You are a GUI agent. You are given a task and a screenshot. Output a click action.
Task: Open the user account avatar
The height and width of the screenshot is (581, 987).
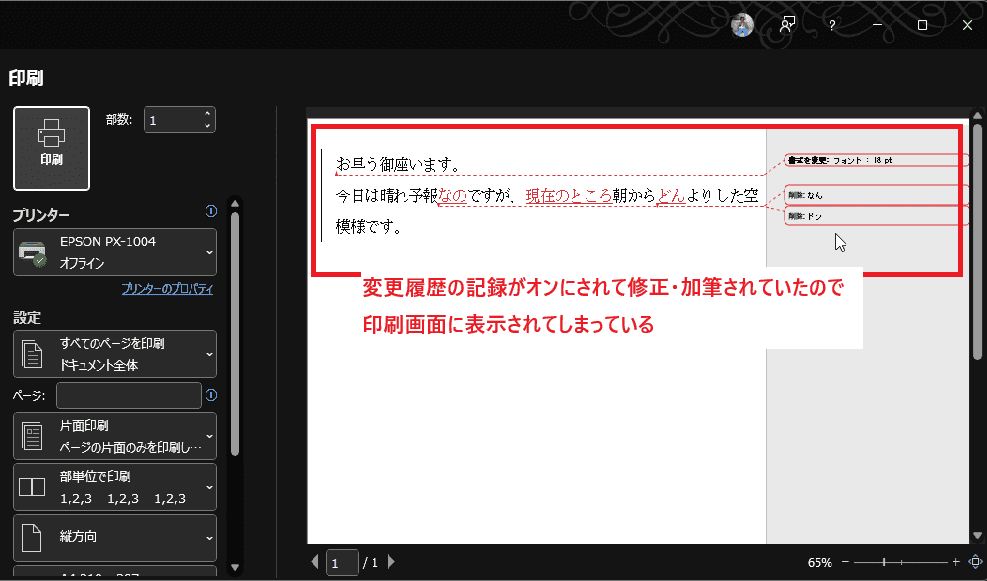[742, 25]
